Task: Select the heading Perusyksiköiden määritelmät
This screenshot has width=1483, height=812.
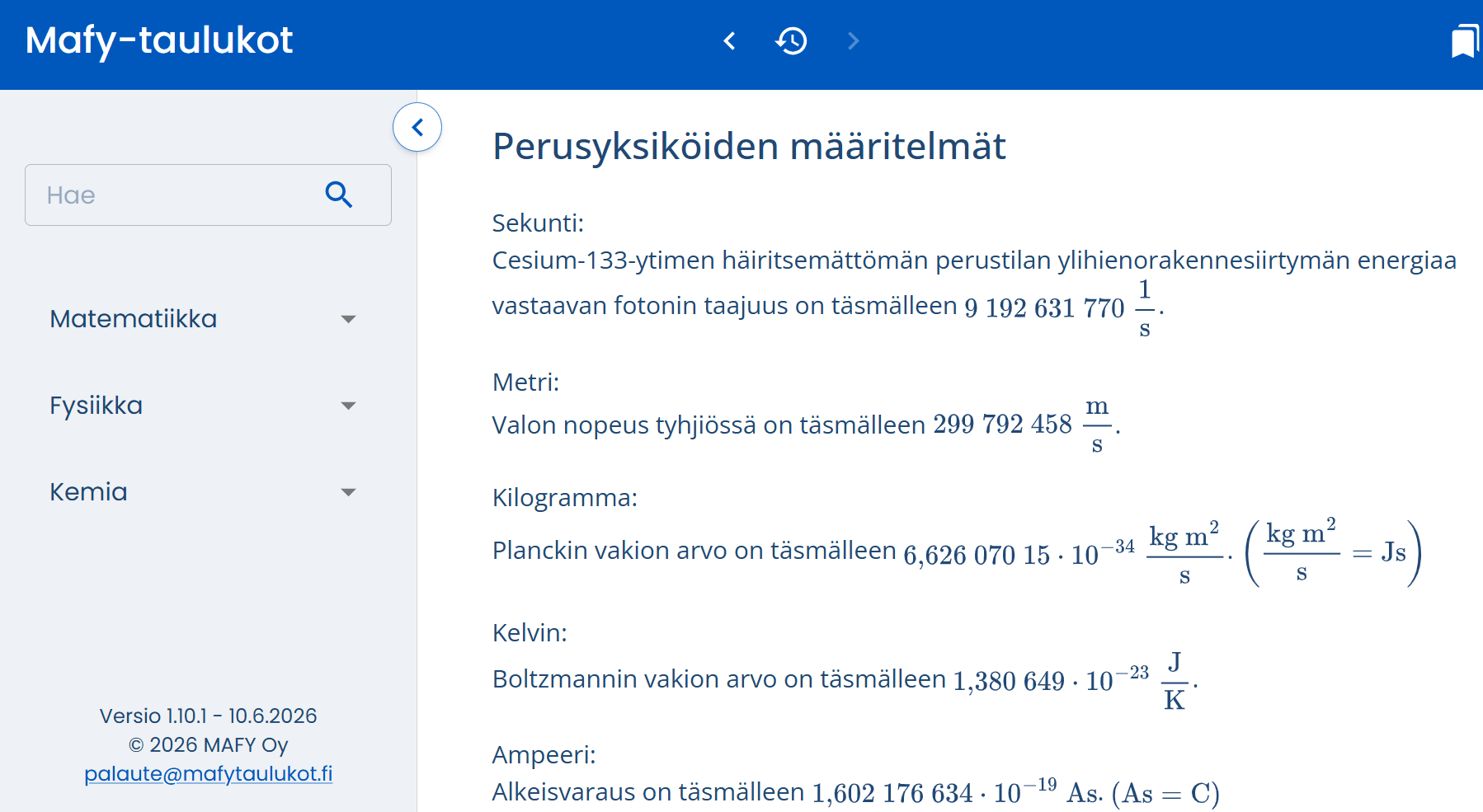Action: coord(749,147)
